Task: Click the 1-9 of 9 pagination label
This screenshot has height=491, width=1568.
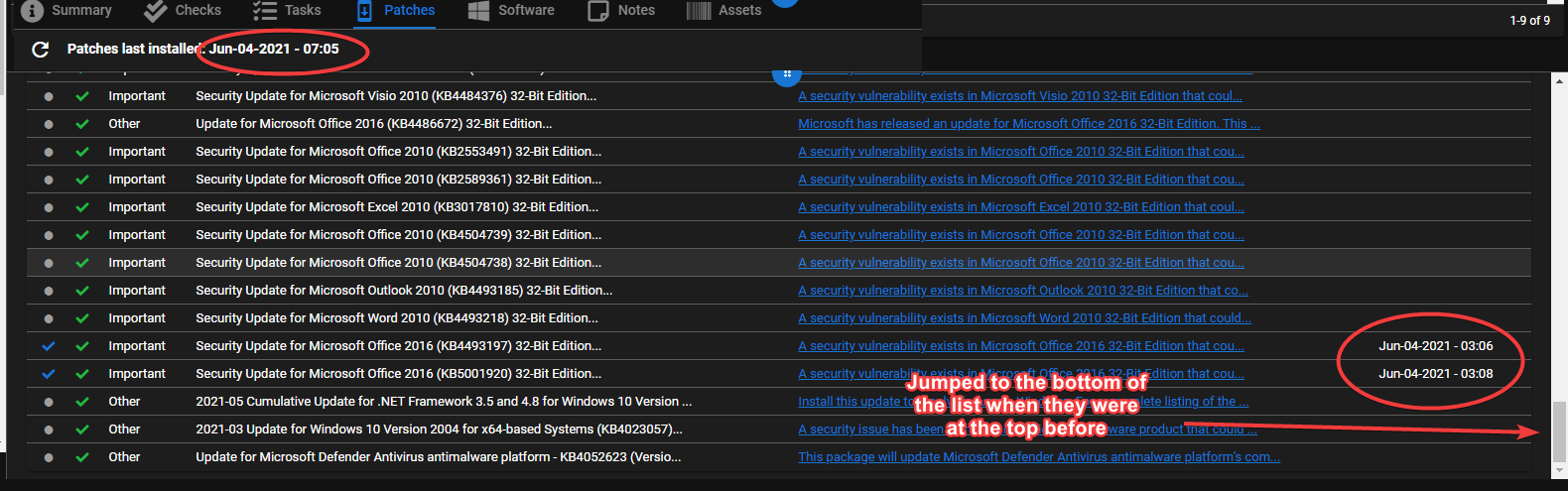Action: pyautogui.click(x=1530, y=21)
